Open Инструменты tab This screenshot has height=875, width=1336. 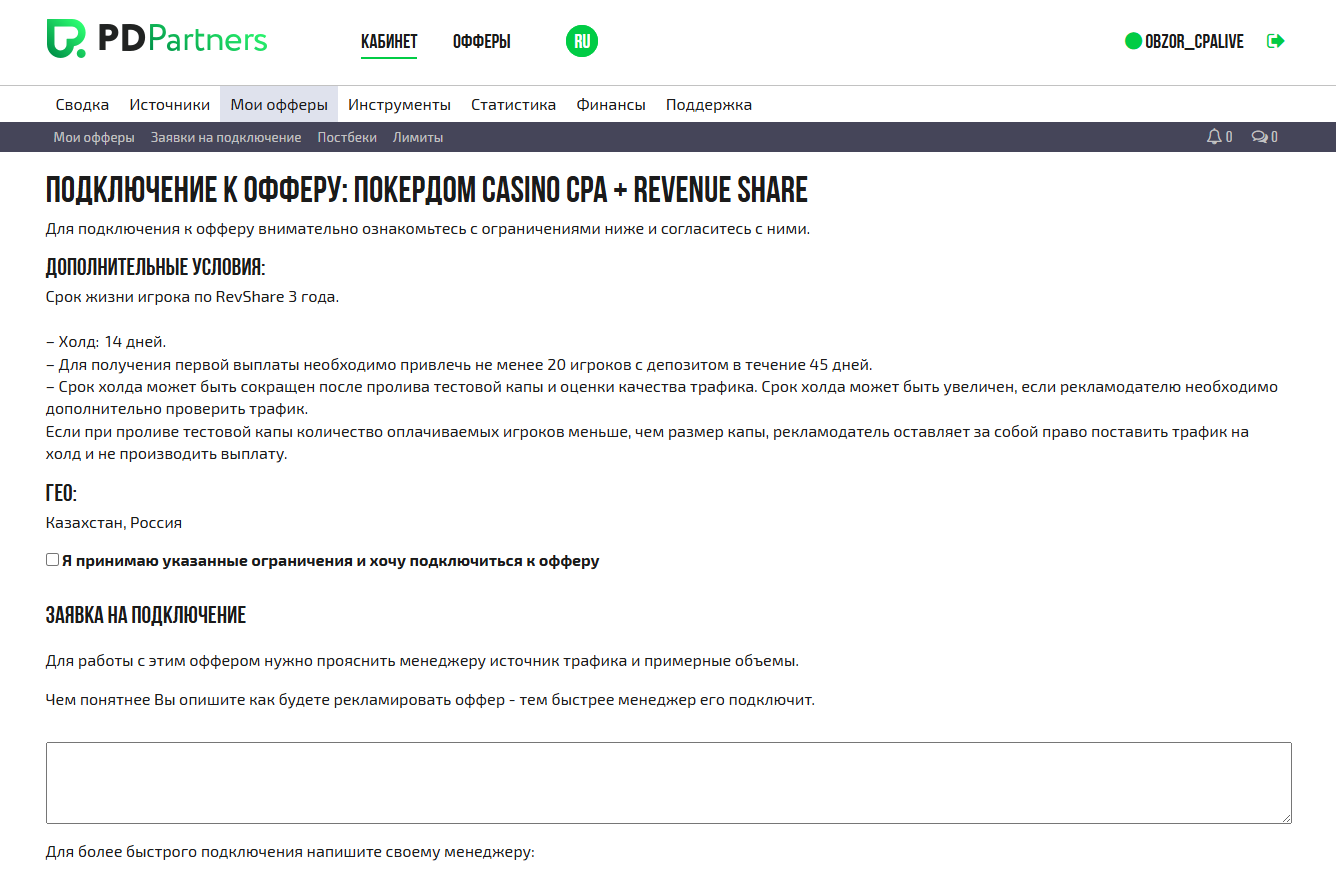tap(399, 104)
